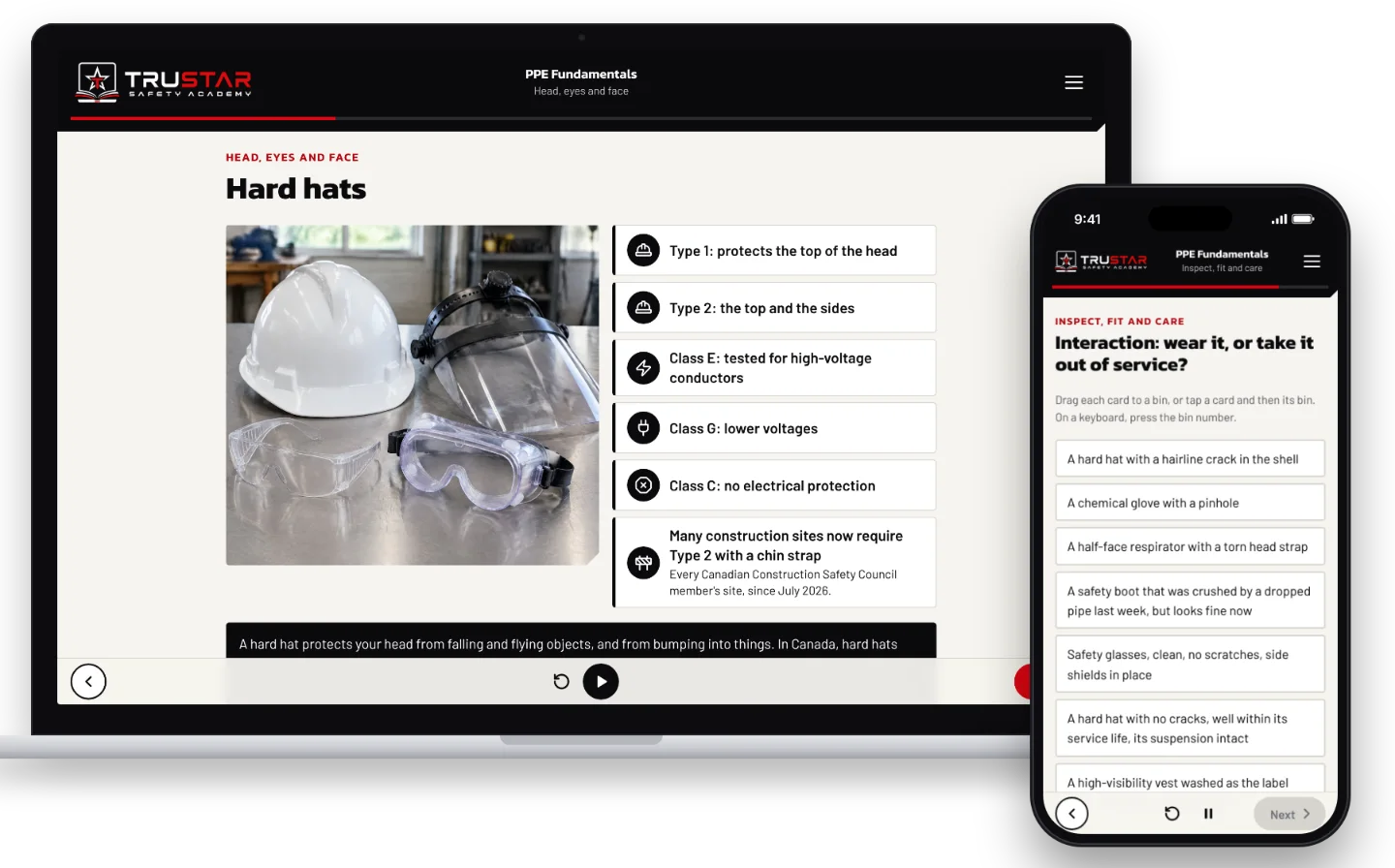This screenshot has width=1395, height=868.
Task: Tap the high-visibility vest card
Action: tap(1190, 779)
